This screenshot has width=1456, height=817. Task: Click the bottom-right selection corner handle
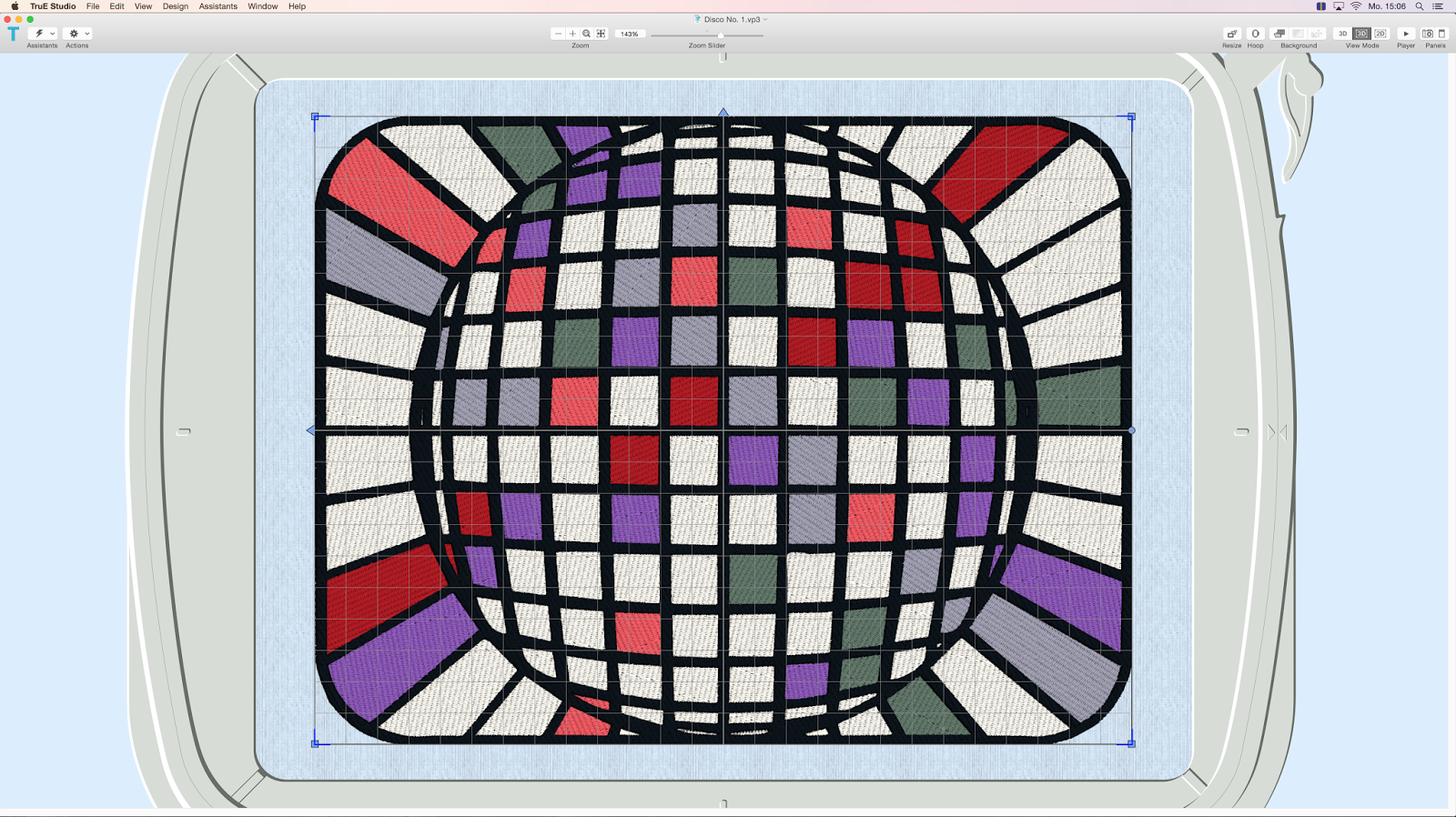[x=1131, y=743]
